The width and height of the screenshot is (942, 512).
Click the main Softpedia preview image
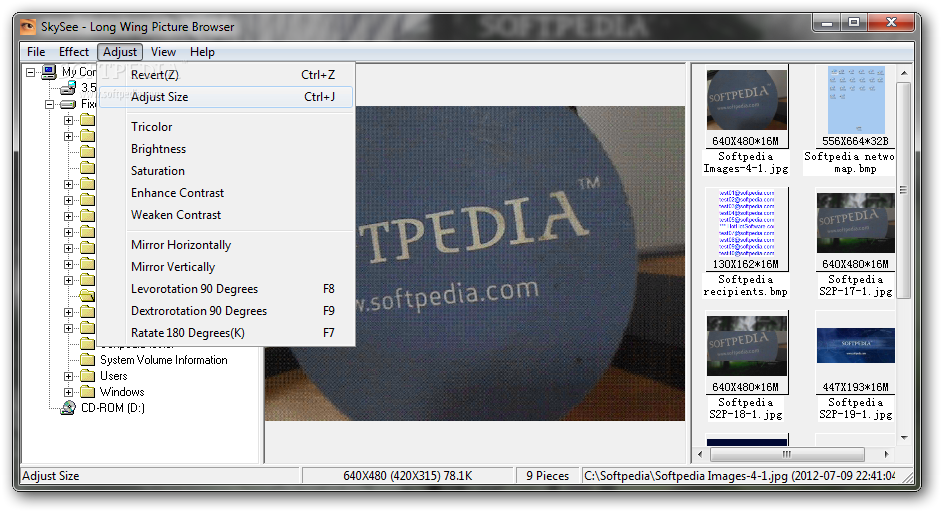pos(475,263)
